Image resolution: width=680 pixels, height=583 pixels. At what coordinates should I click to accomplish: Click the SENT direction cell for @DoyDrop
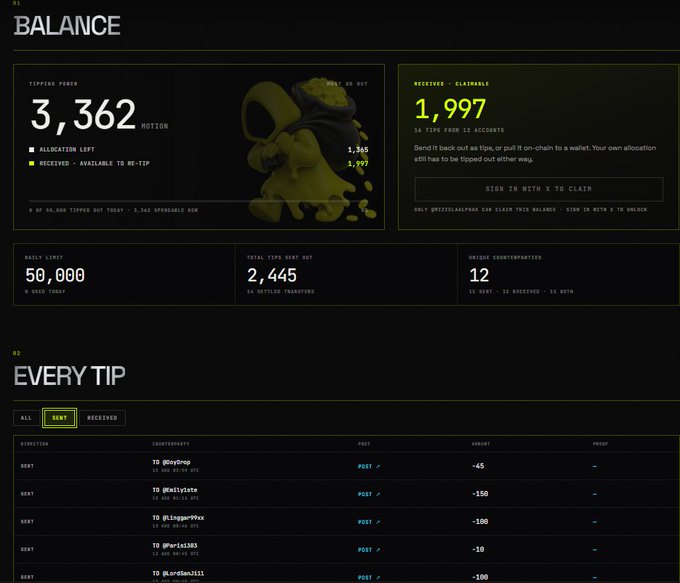tap(27, 466)
